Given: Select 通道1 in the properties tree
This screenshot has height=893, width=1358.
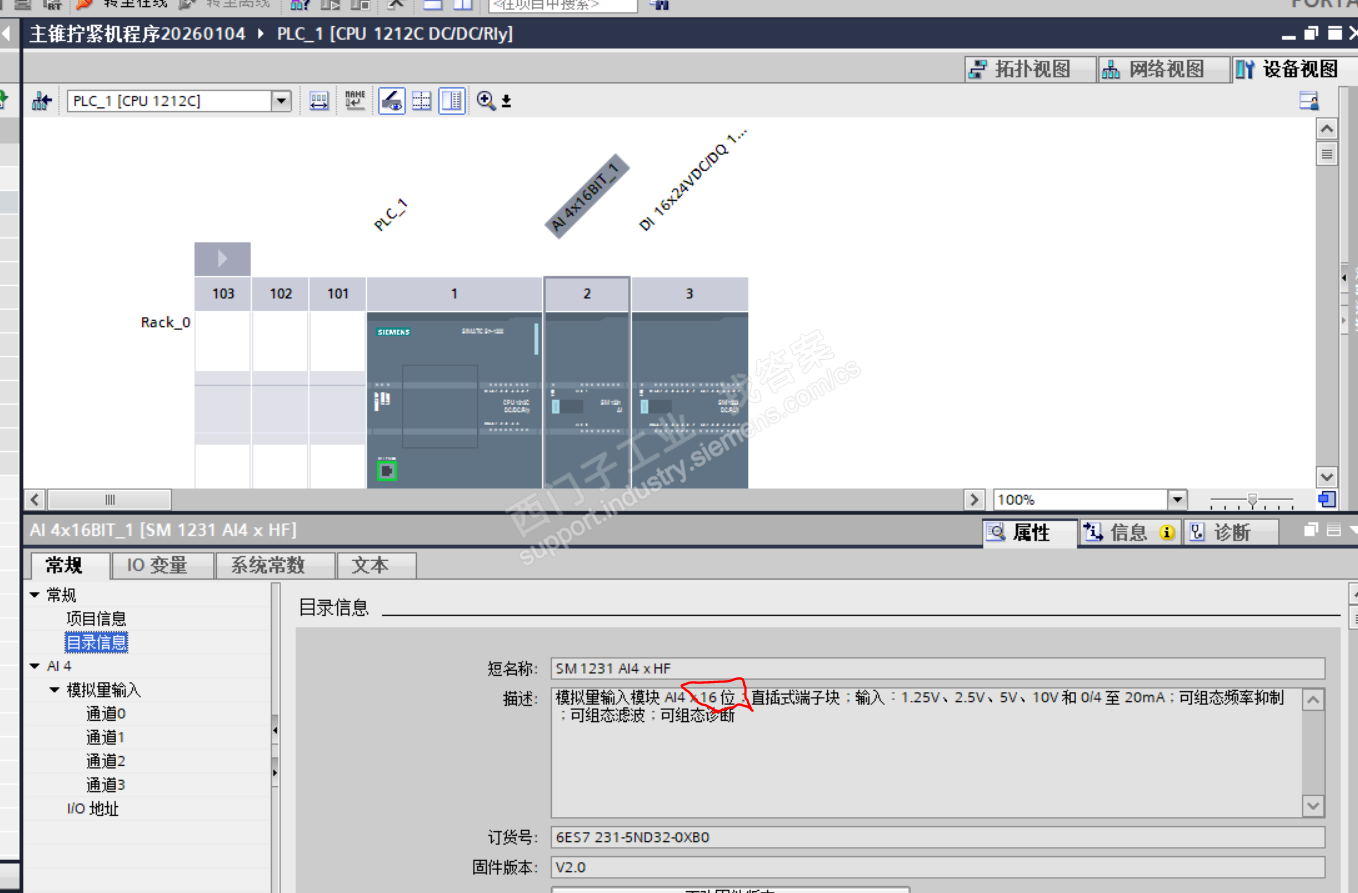Looking at the screenshot, I should point(106,738).
